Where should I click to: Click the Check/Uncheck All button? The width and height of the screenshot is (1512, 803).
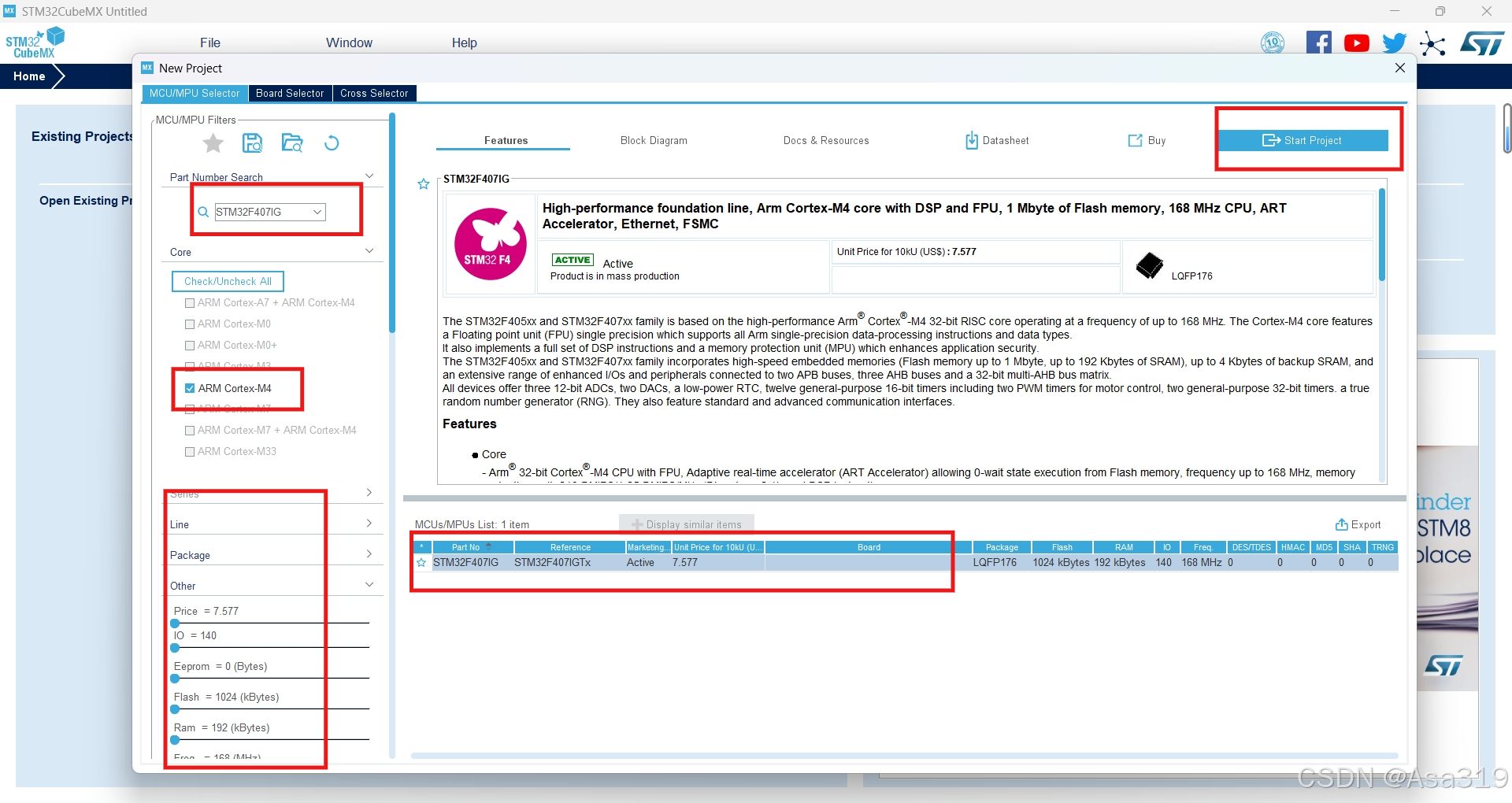[228, 281]
